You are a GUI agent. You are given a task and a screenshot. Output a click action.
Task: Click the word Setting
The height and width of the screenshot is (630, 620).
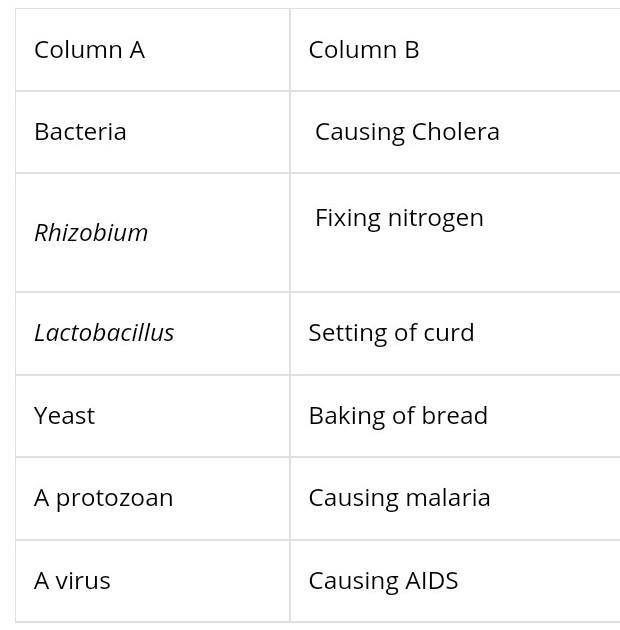pos(344,333)
